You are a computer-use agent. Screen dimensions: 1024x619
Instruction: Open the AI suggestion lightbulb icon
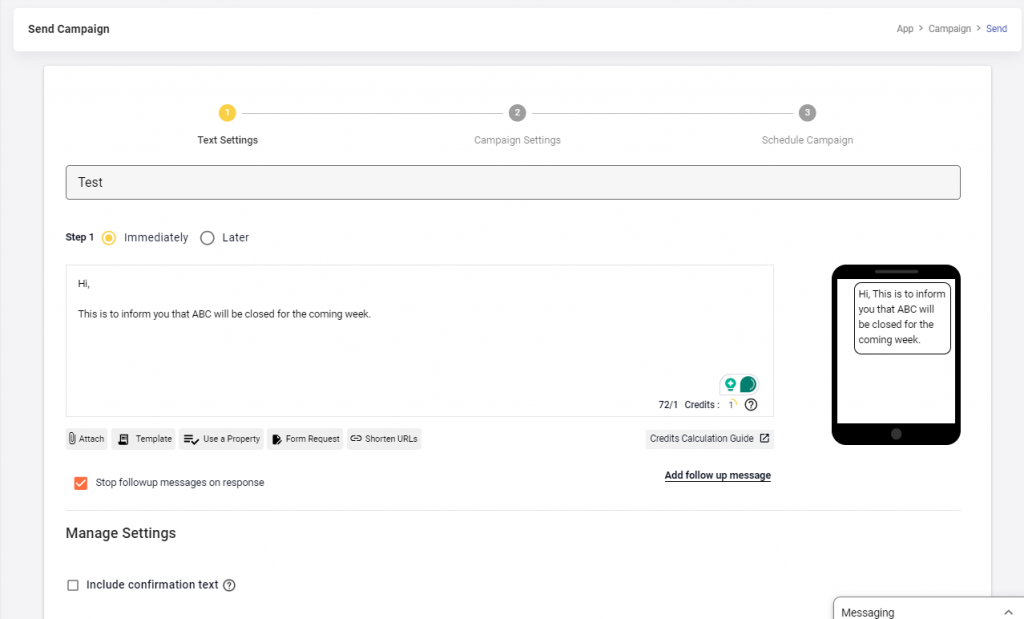[730, 384]
